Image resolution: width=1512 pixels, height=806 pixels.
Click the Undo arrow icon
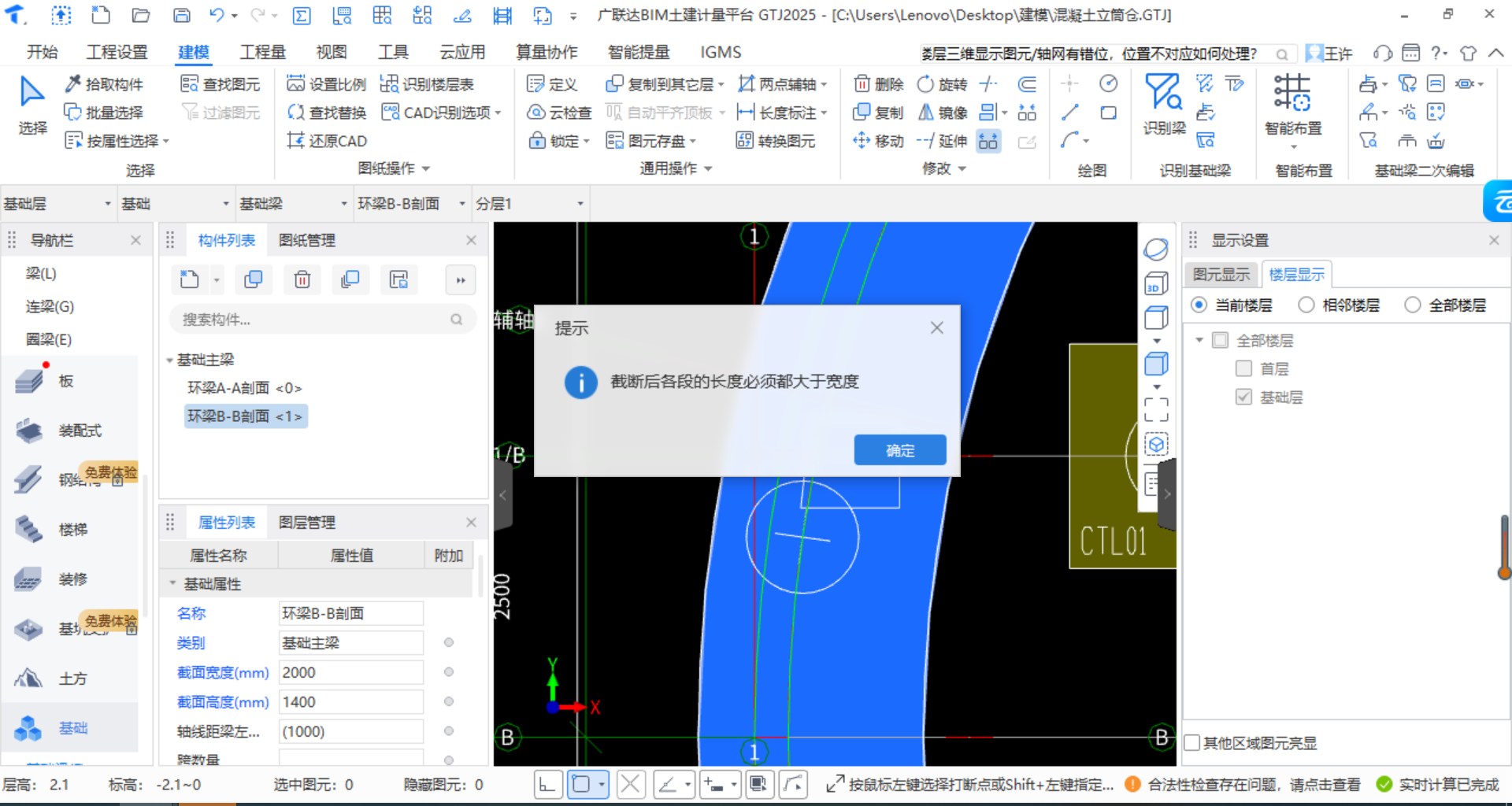tap(217, 15)
